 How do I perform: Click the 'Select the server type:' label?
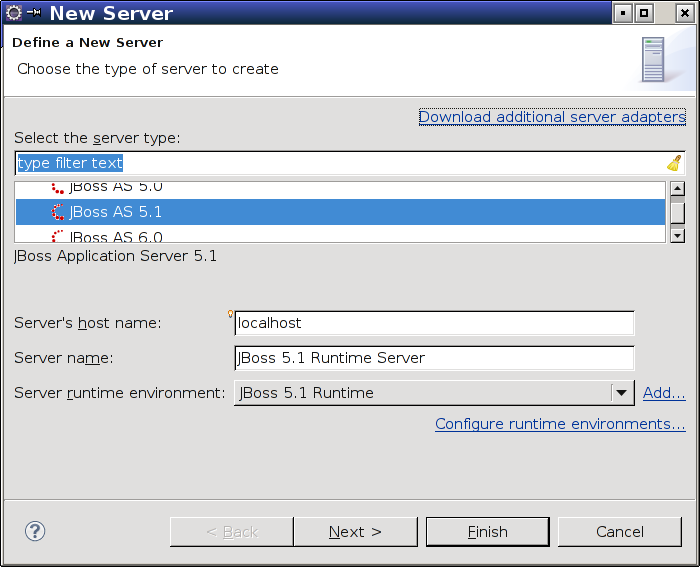click(97, 138)
